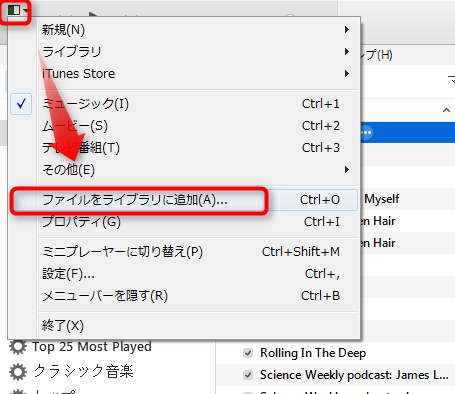Select Rolling In The Deep song row

[335, 353]
